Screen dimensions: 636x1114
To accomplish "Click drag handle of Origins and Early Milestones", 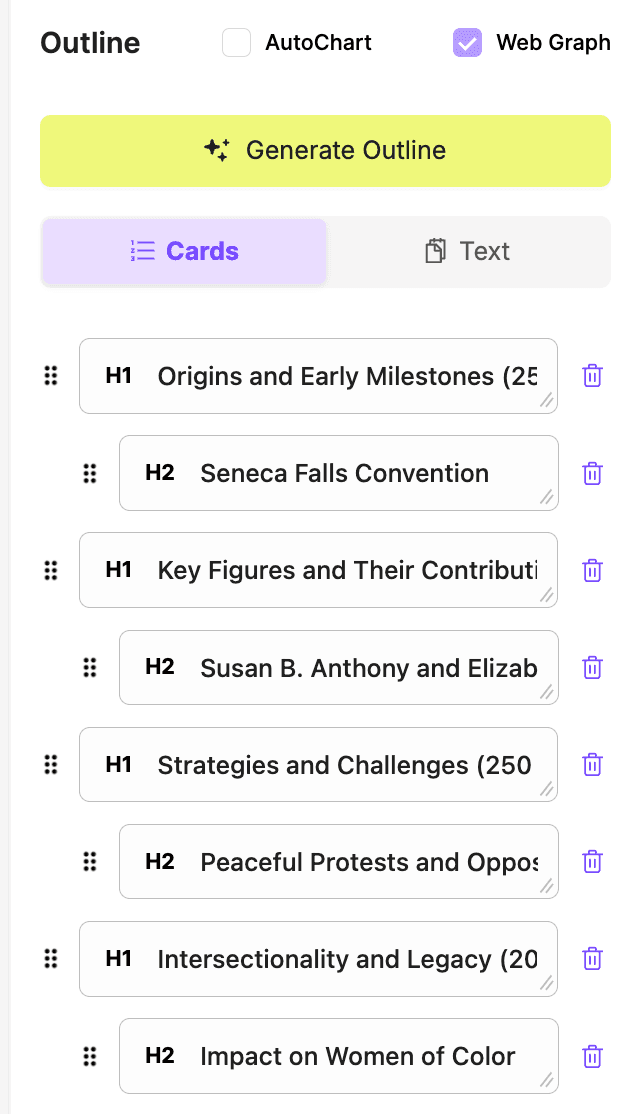I will [51, 376].
